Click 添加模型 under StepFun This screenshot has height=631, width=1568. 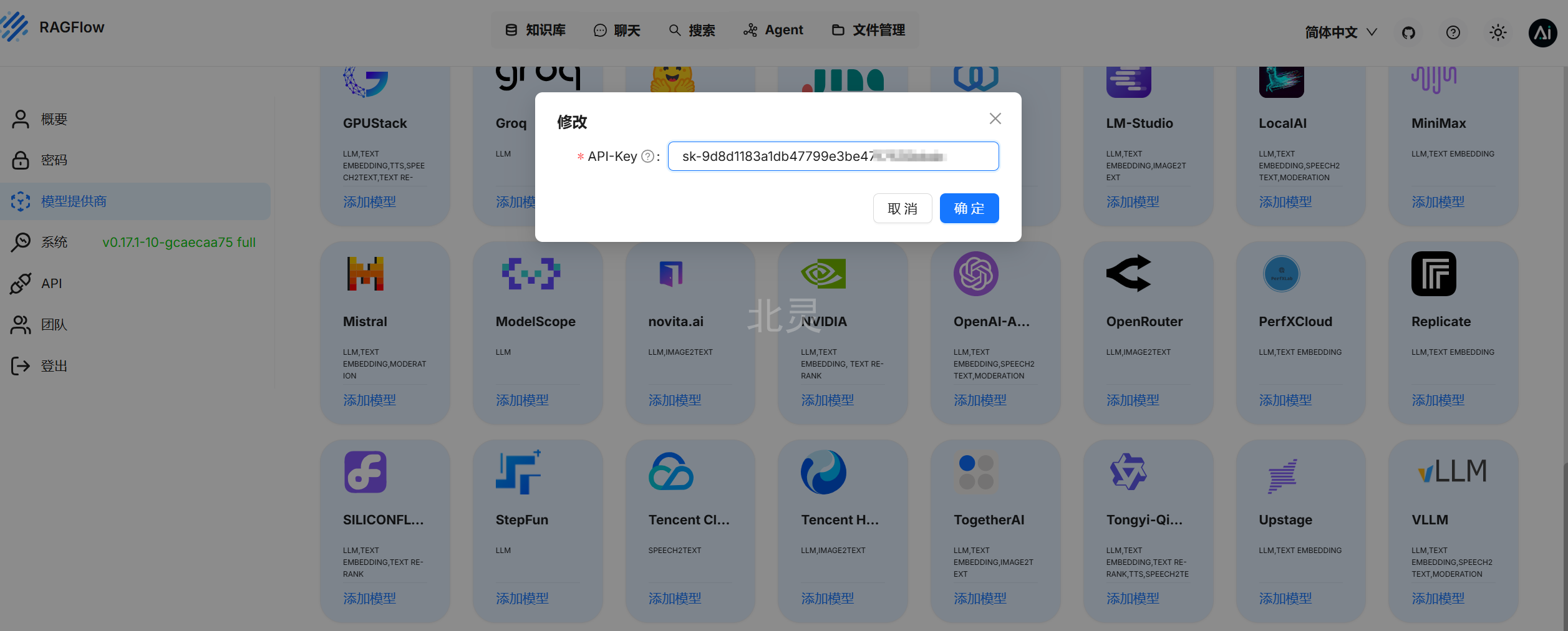pos(522,599)
